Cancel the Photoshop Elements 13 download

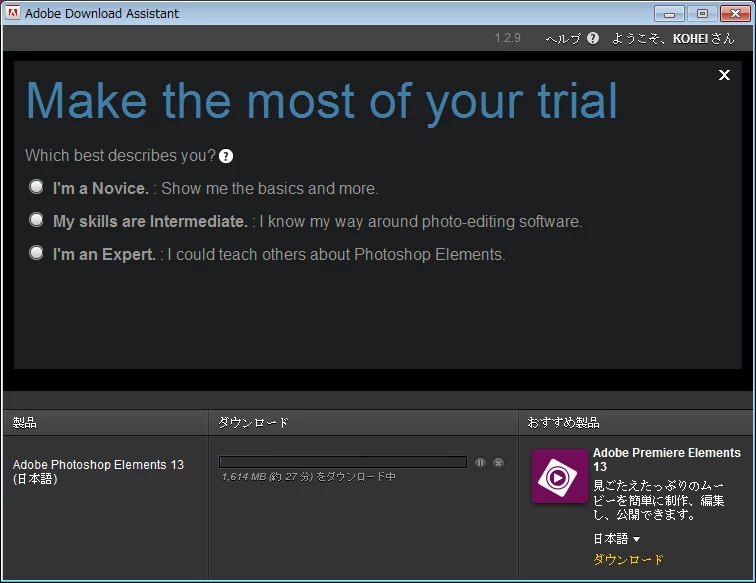pos(499,463)
